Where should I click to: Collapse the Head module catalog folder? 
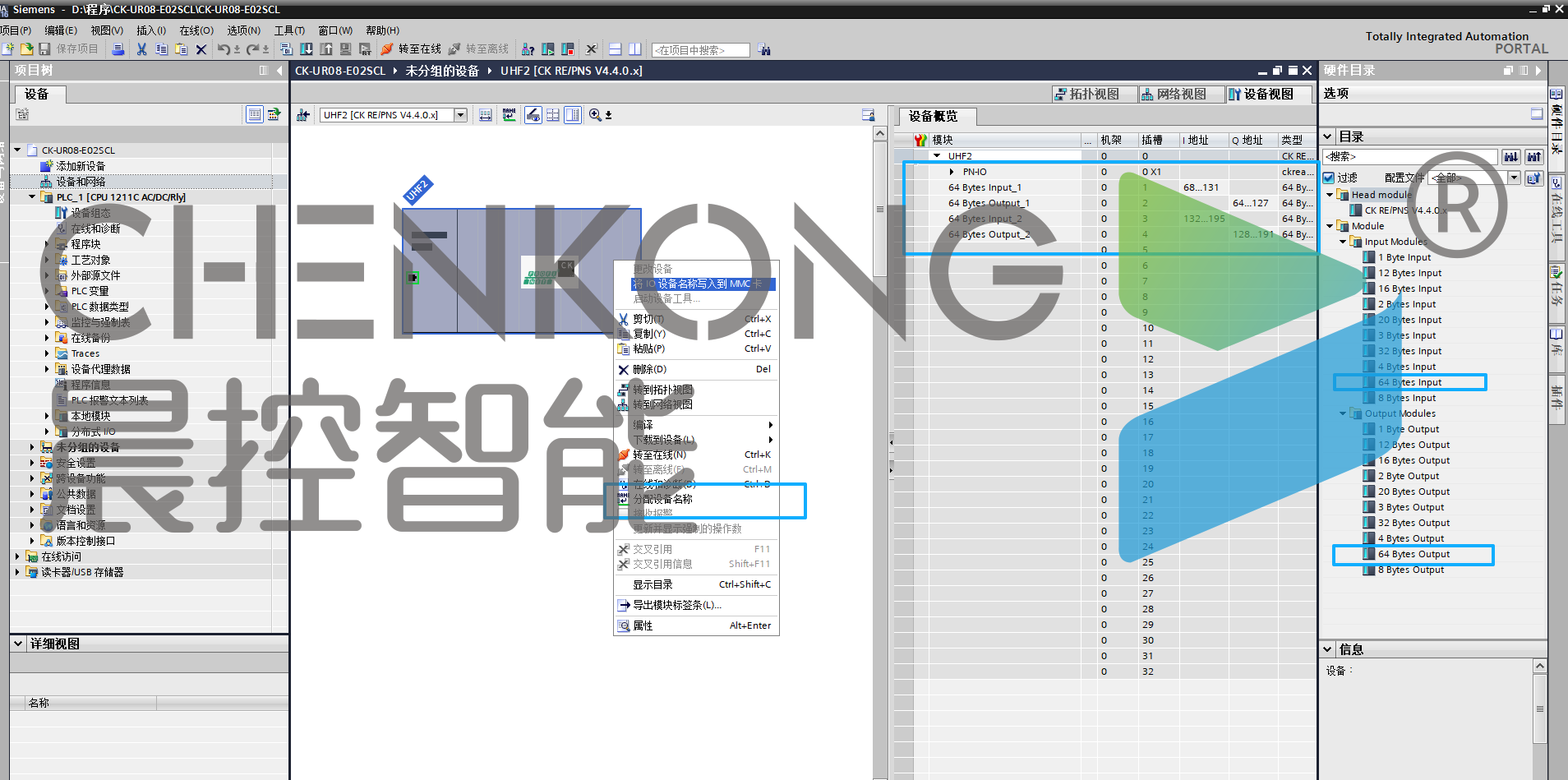(x=1330, y=195)
